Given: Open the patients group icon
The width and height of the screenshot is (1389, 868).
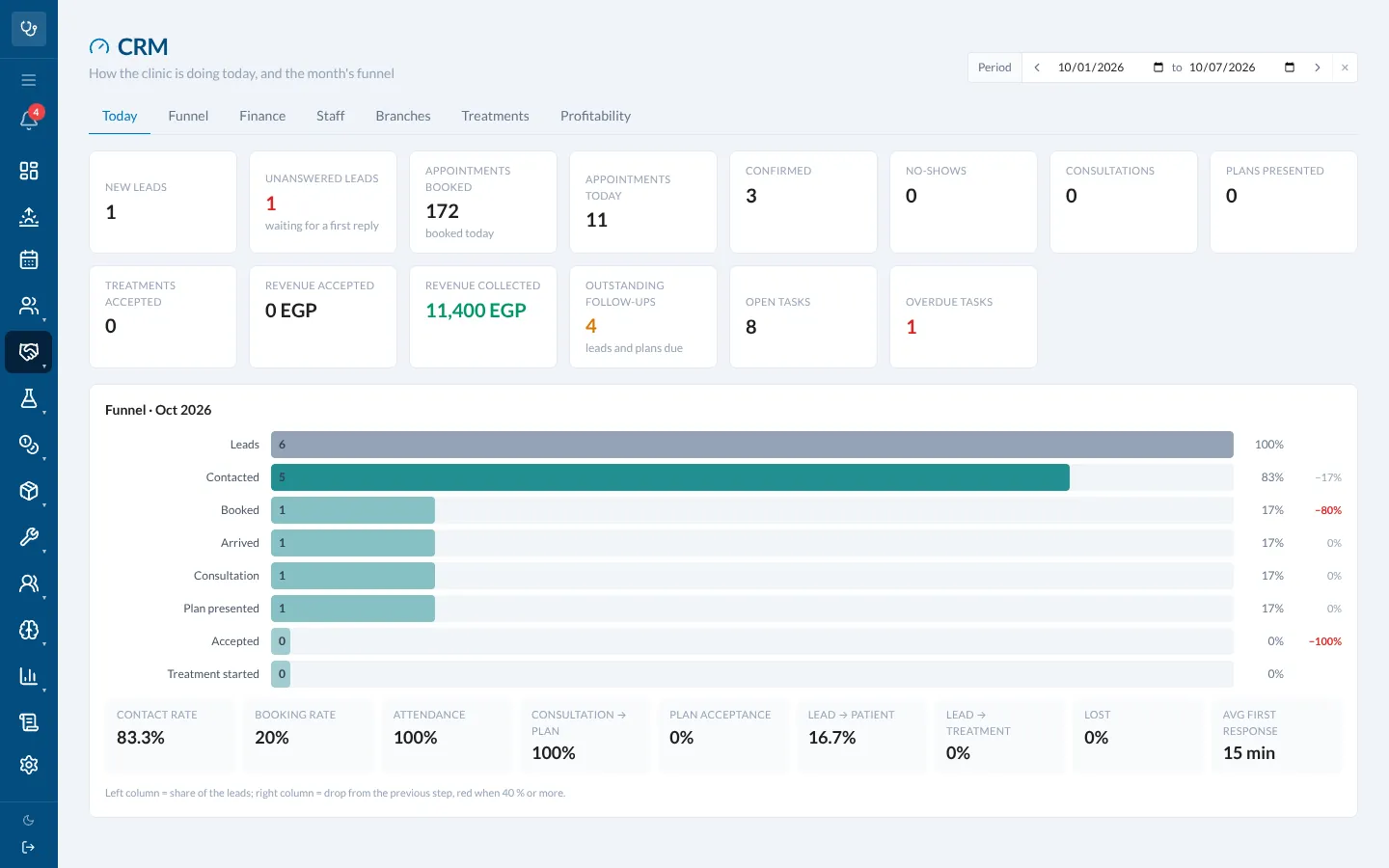Looking at the screenshot, I should coord(29,306).
